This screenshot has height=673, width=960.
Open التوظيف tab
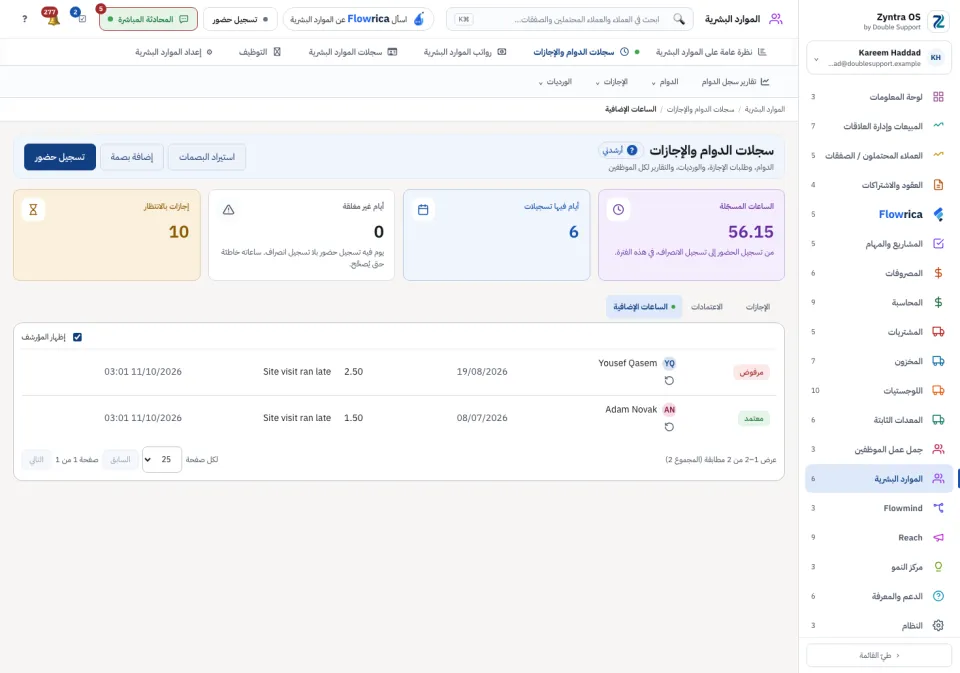[x=260, y=52]
